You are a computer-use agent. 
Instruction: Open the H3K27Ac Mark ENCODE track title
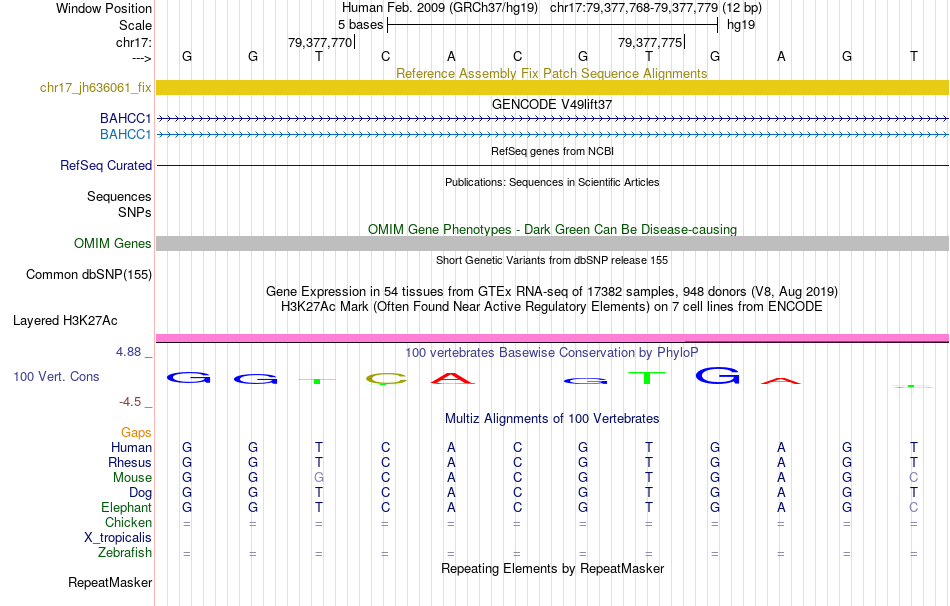tap(552, 307)
